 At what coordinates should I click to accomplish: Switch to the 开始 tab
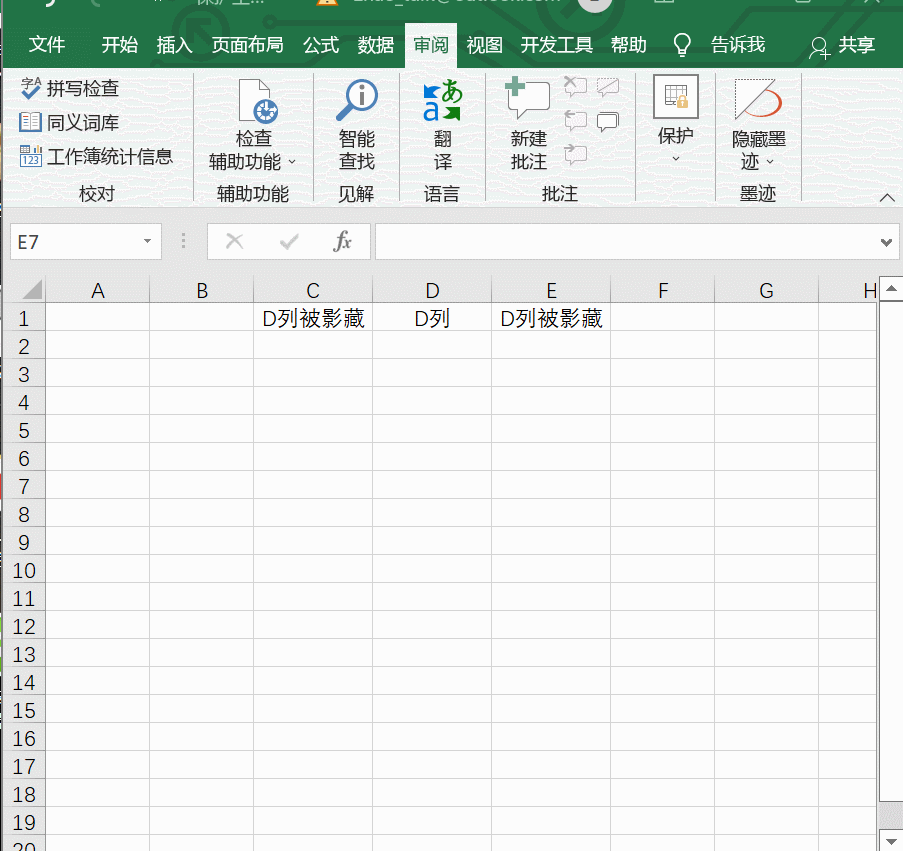119,45
